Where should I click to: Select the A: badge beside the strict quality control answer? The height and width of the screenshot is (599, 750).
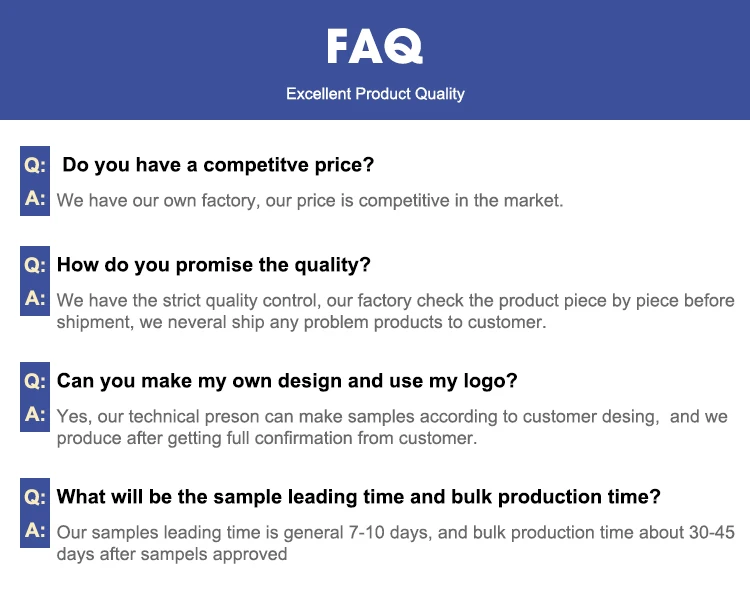tap(35, 299)
